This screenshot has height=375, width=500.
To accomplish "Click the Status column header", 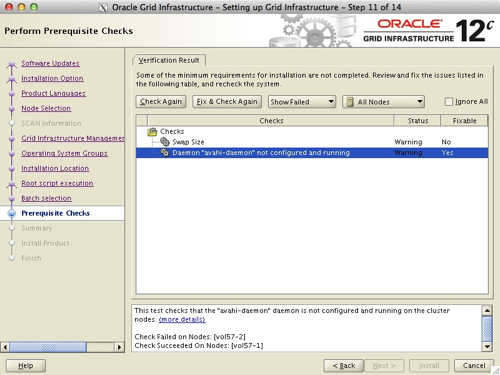I will pos(417,121).
